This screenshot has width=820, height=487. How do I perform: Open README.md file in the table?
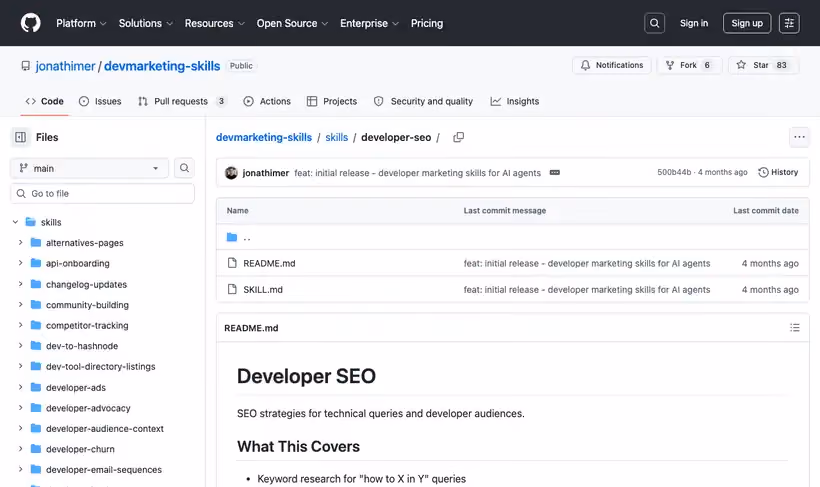tap(269, 263)
